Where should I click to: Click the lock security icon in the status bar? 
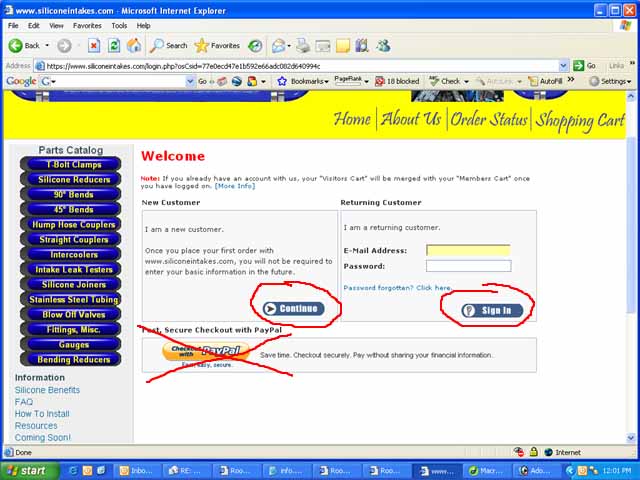point(533,452)
